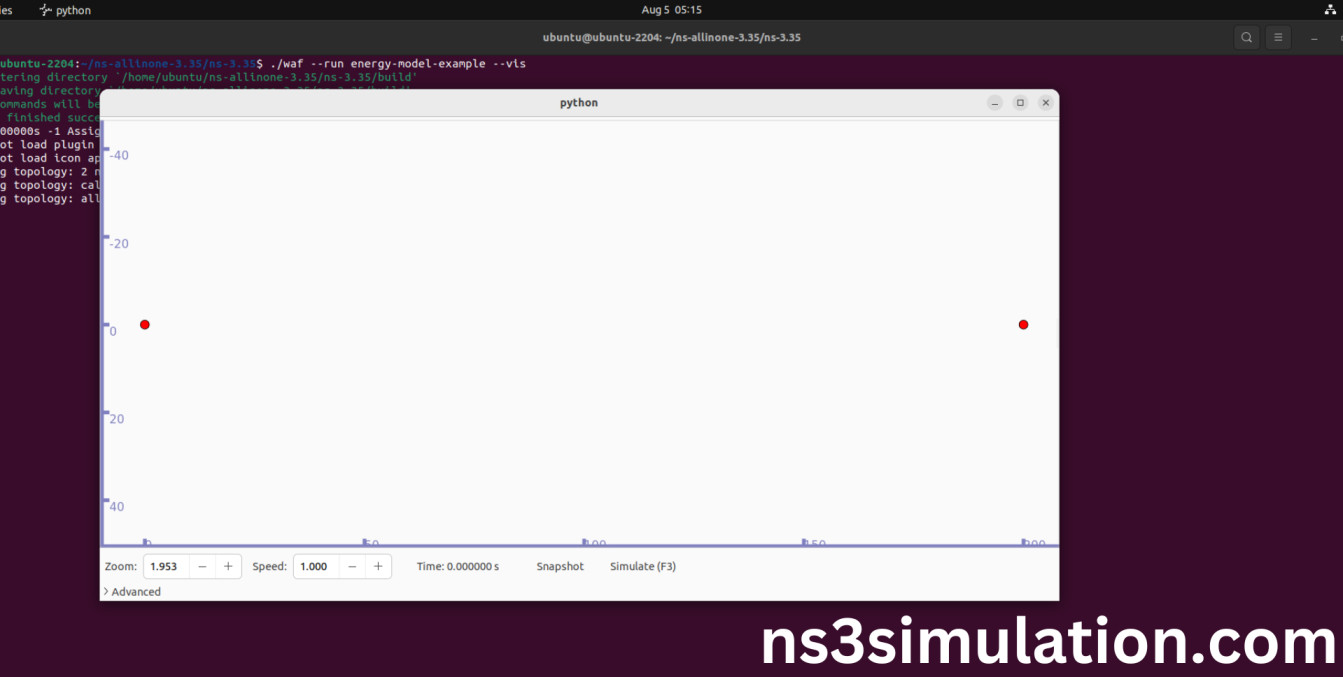Increase zoom using the plus stepper
The height and width of the screenshot is (677, 1343).
click(228, 566)
